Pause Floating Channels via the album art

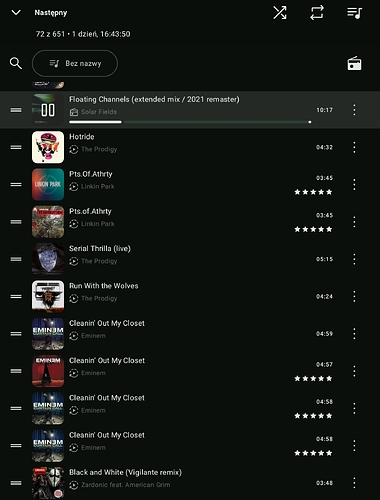[48, 110]
